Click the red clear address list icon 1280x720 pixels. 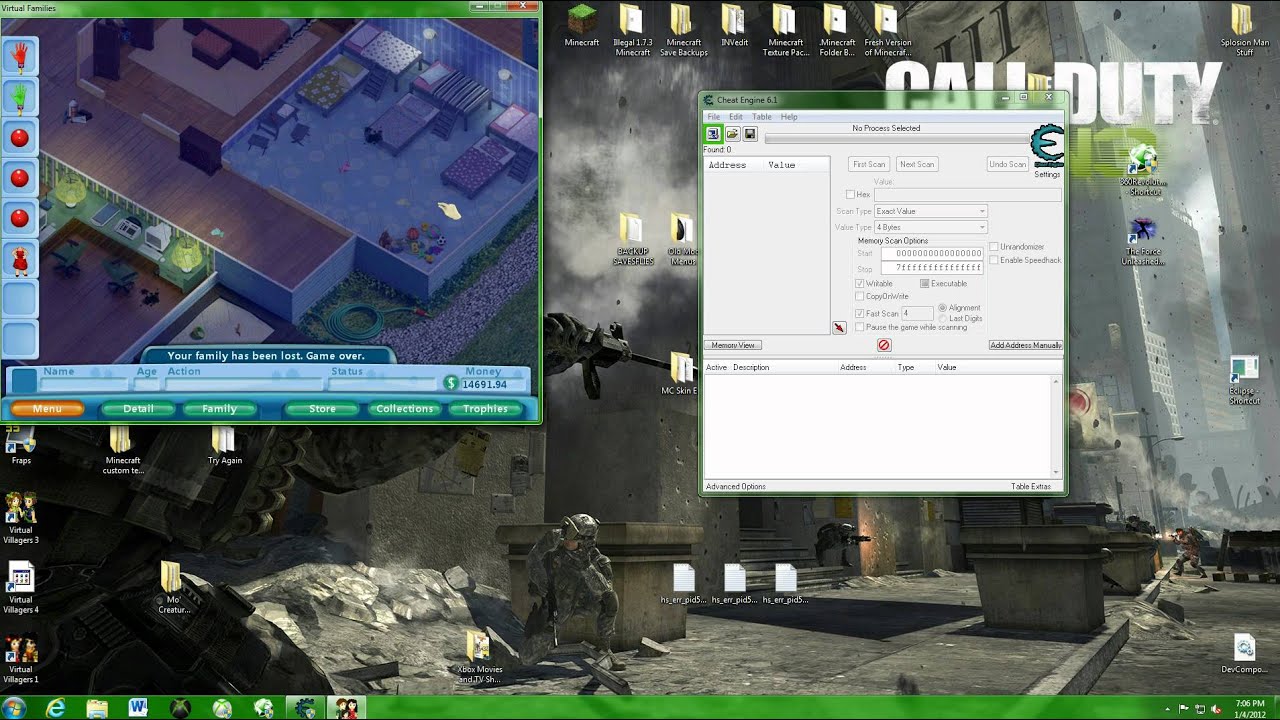(884, 345)
